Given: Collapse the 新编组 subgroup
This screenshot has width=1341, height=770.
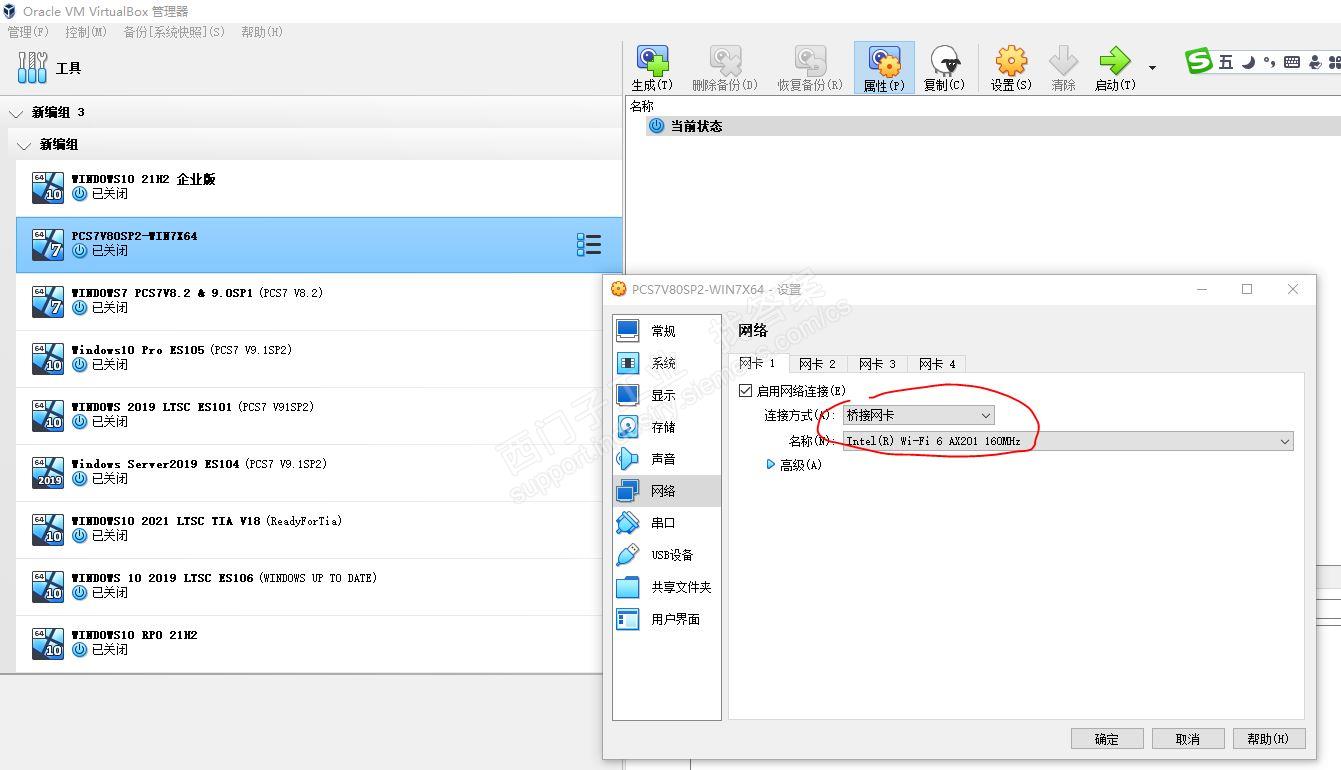Looking at the screenshot, I should (x=24, y=145).
